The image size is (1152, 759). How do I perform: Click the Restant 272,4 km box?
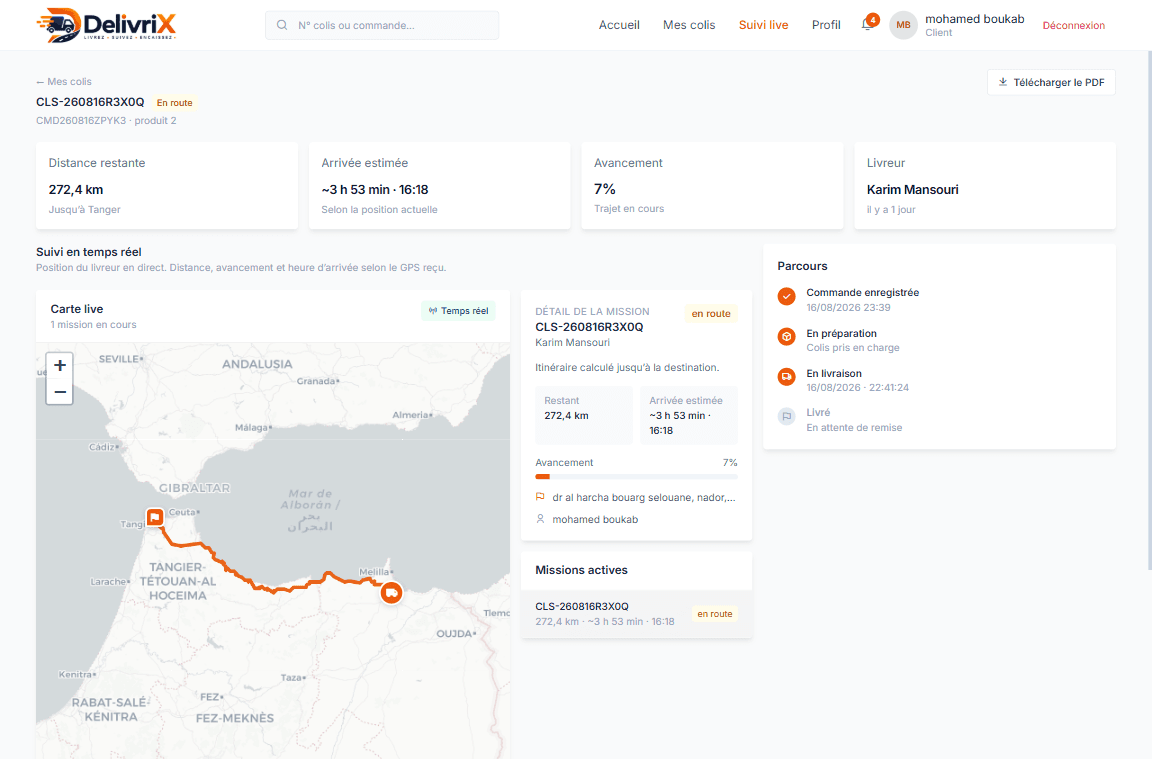584,415
